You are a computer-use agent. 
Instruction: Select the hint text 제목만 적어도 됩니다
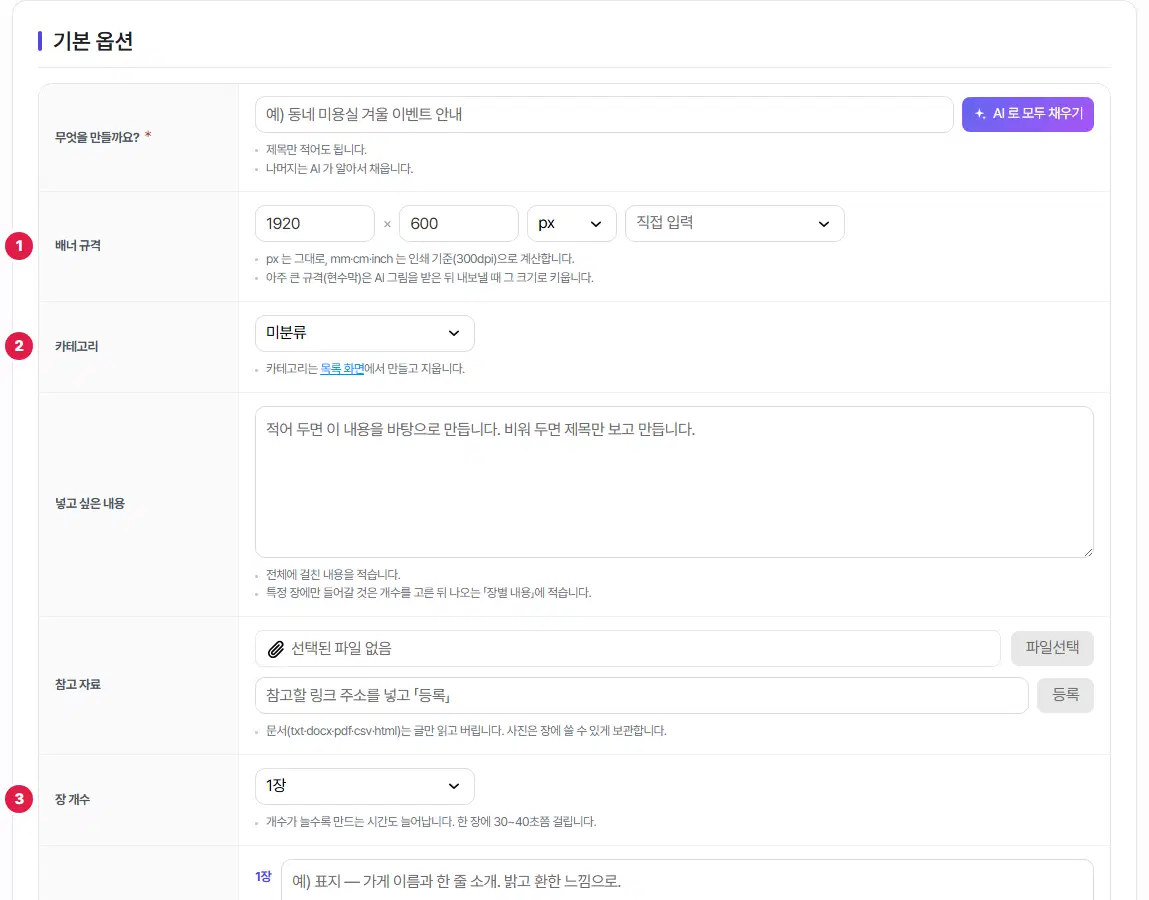pos(316,150)
